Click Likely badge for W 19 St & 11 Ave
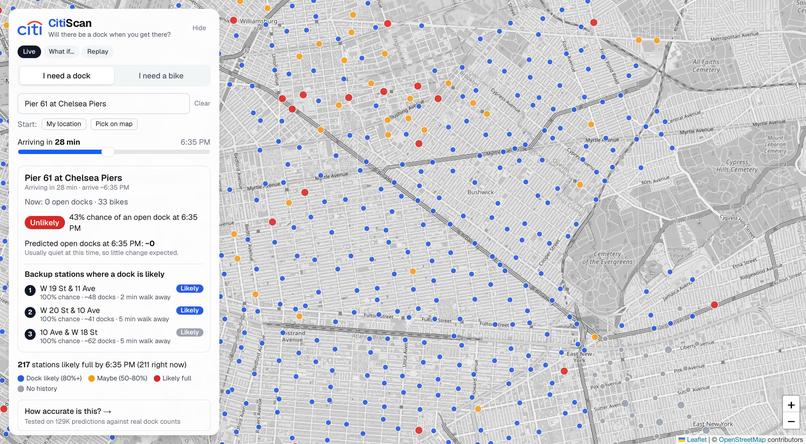The height and width of the screenshot is (444, 806). pos(190,288)
